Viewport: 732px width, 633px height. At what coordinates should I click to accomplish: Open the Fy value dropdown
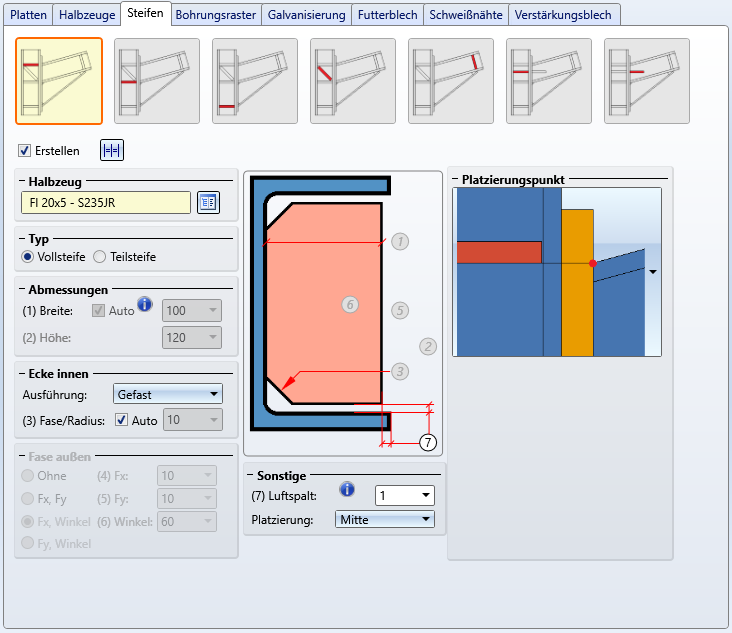coord(187,499)
